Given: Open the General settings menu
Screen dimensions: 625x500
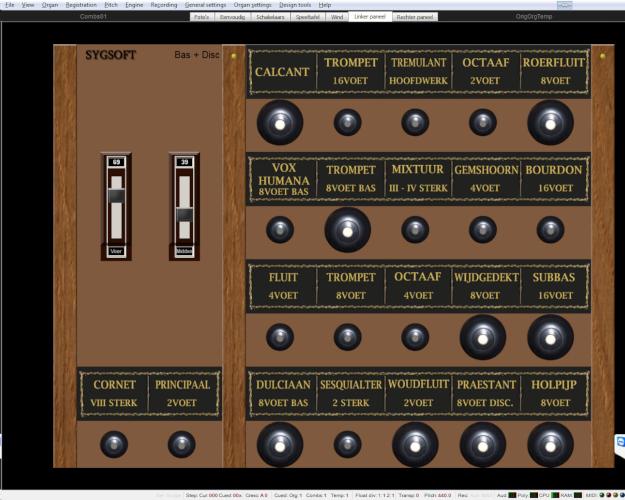Looking at the screenshot, I should point(205,5).
